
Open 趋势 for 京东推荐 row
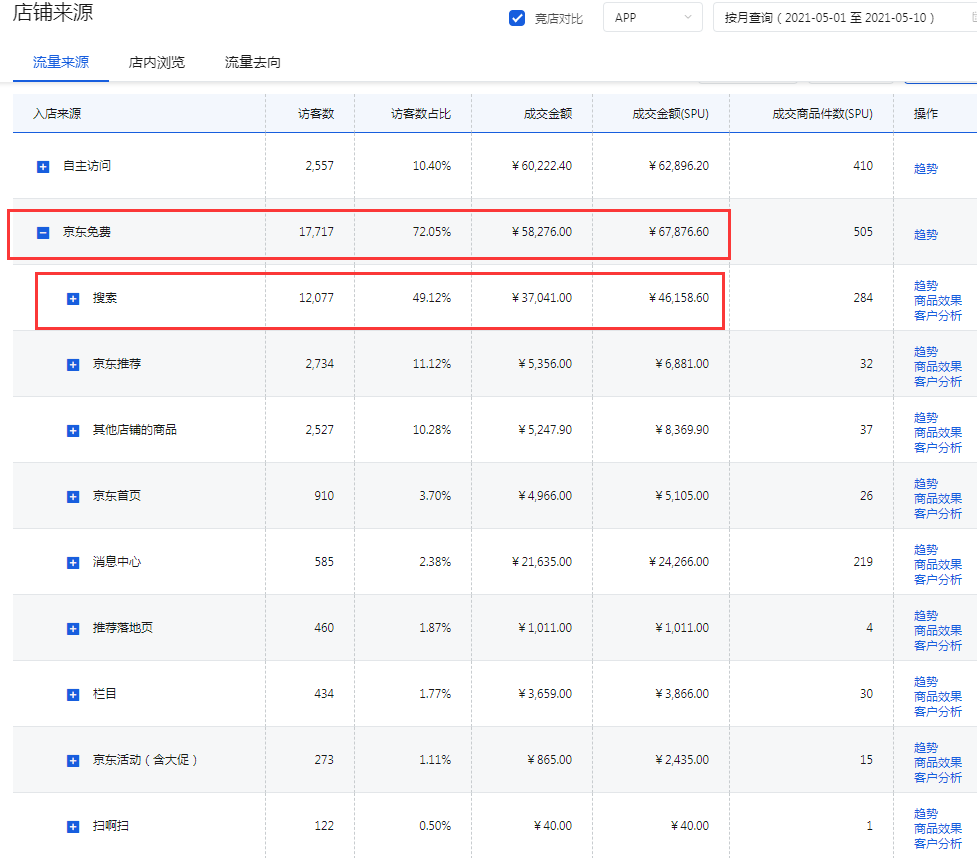(925, 352)
